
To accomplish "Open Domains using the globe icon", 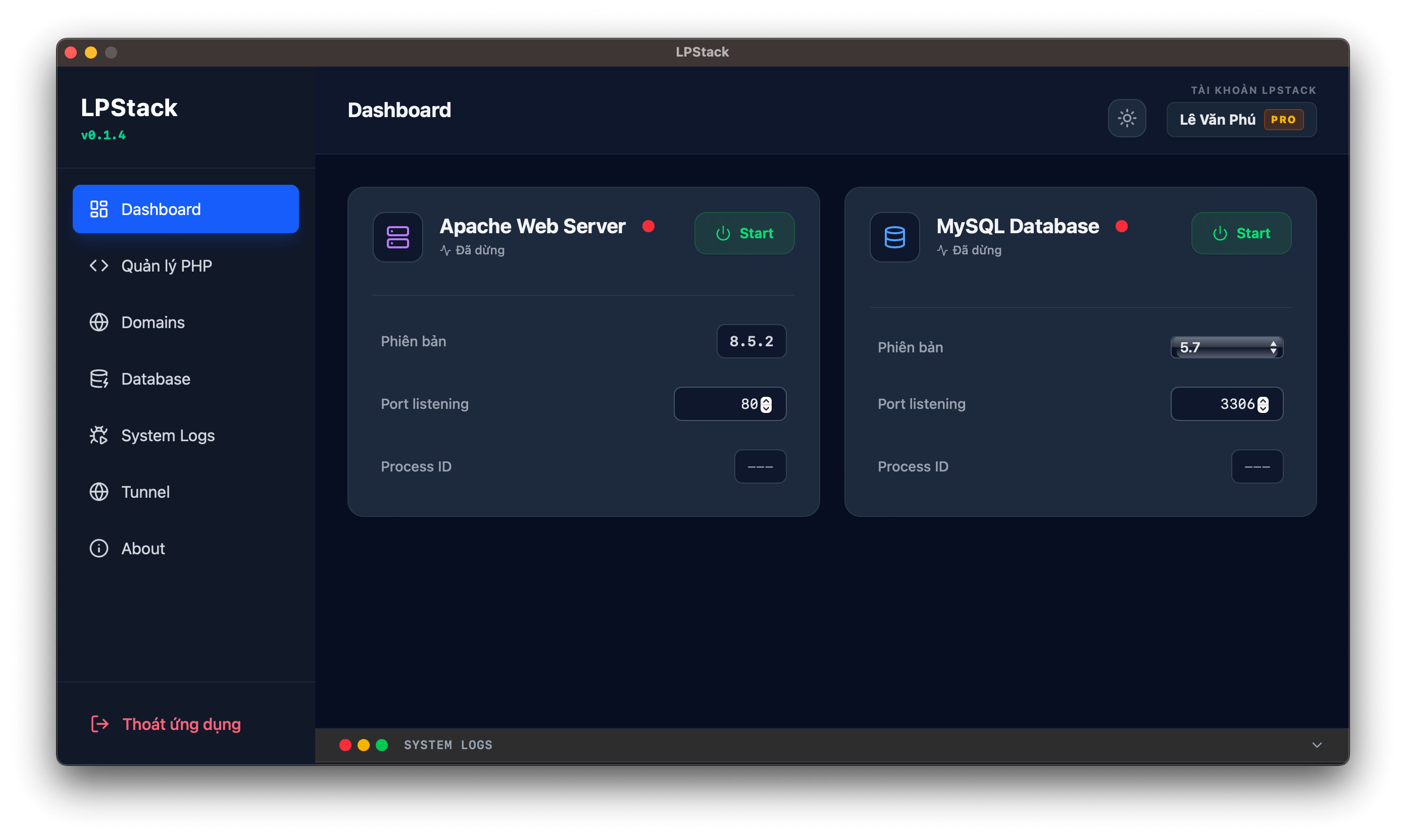I will (x=98, y=322).
